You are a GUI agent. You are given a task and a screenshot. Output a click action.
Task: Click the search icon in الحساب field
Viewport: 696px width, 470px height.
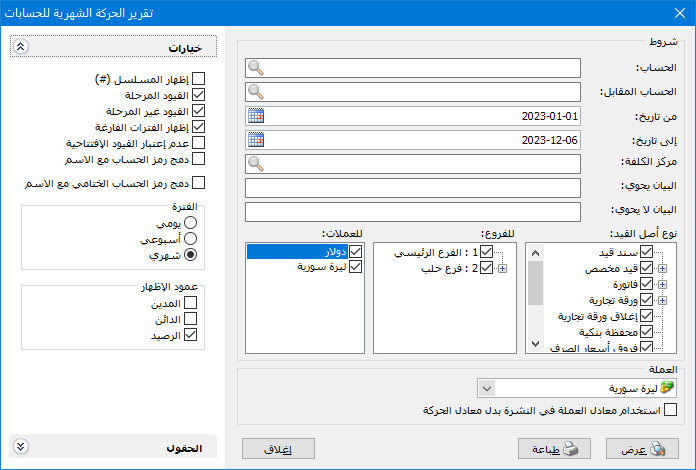256,68
